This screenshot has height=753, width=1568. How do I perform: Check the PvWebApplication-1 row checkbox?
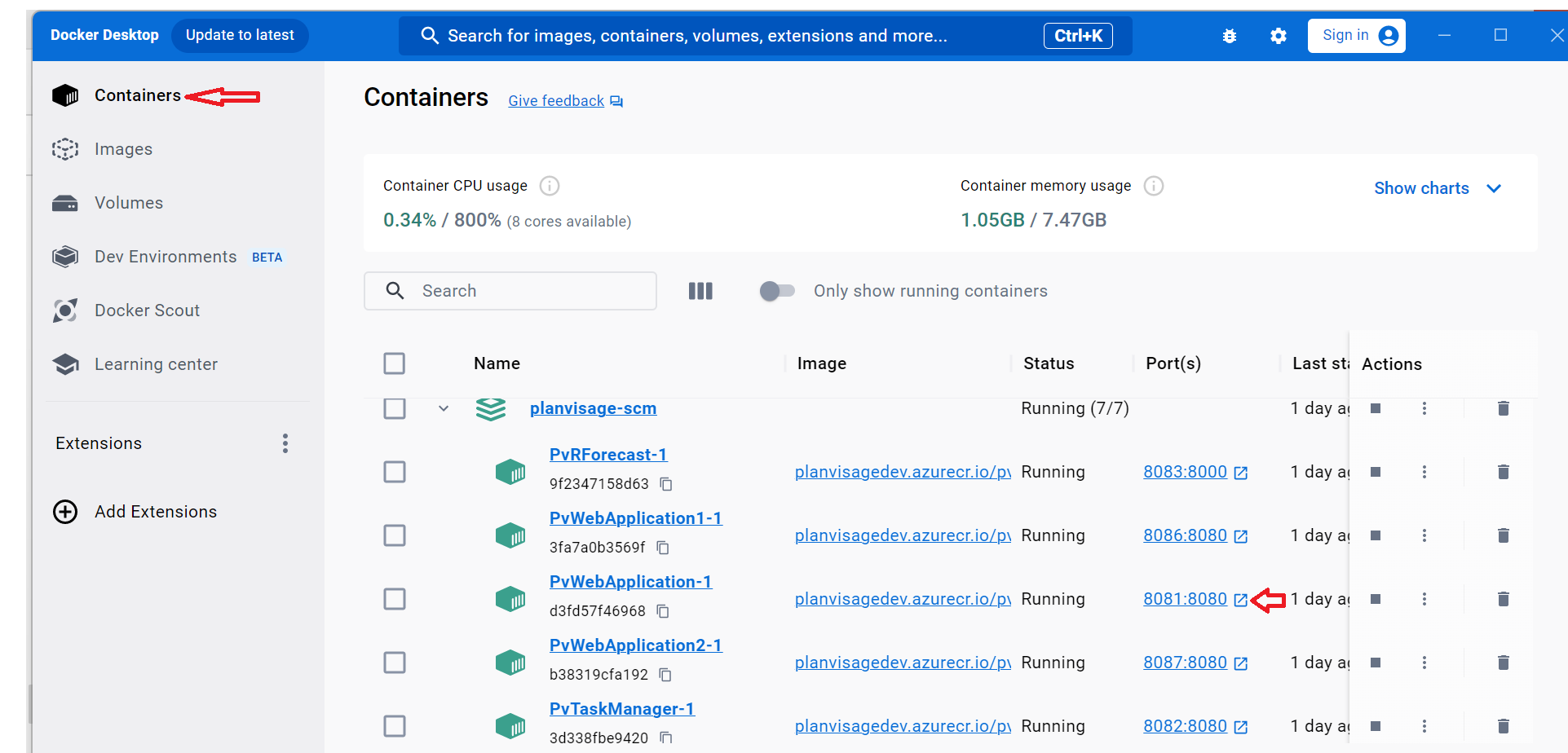point(395,599)
